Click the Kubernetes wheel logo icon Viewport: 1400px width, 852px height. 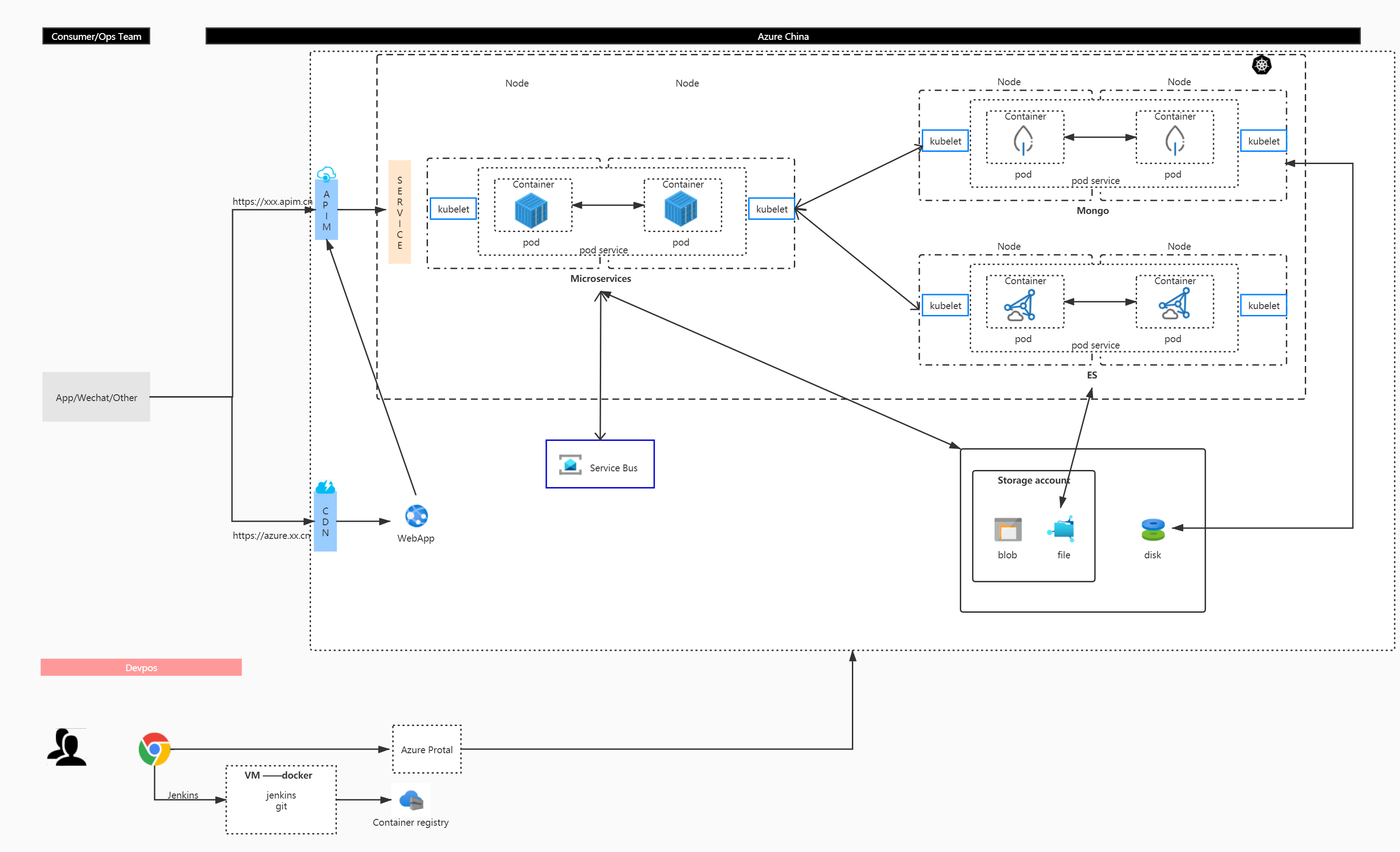[x=1261, y=65]
